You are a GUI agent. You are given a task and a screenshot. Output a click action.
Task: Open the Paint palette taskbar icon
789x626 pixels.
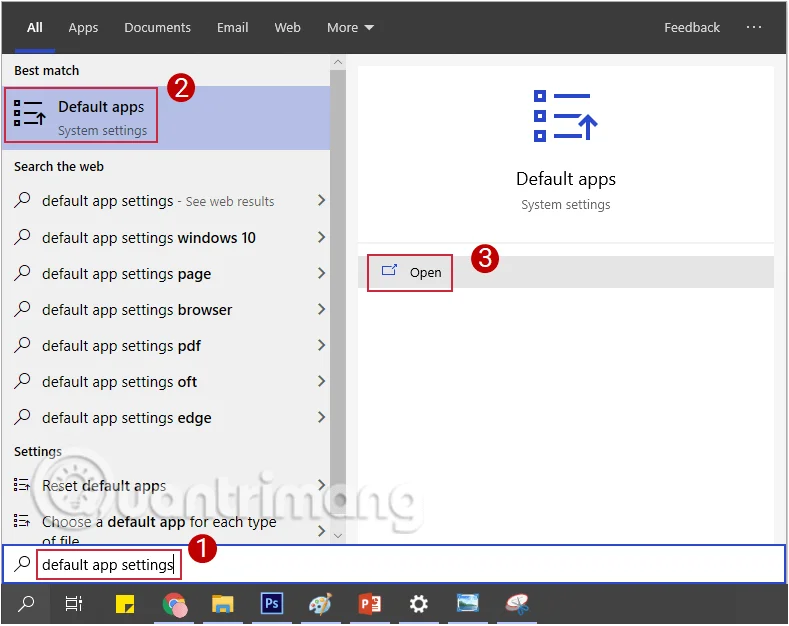[320, 604]
